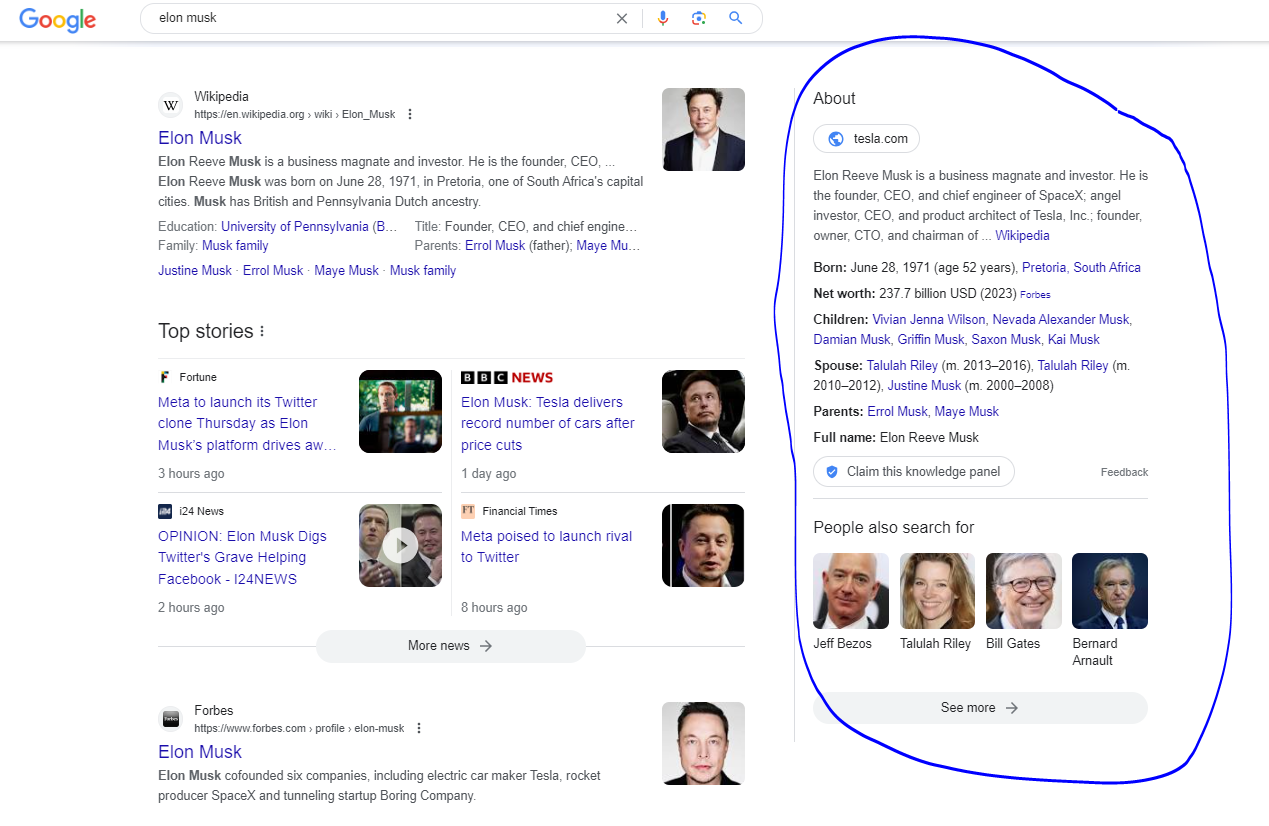Open Justine Musk sitelink under Wikipedia result
This screenshot has width=1269, height=826.
point(195,270)
